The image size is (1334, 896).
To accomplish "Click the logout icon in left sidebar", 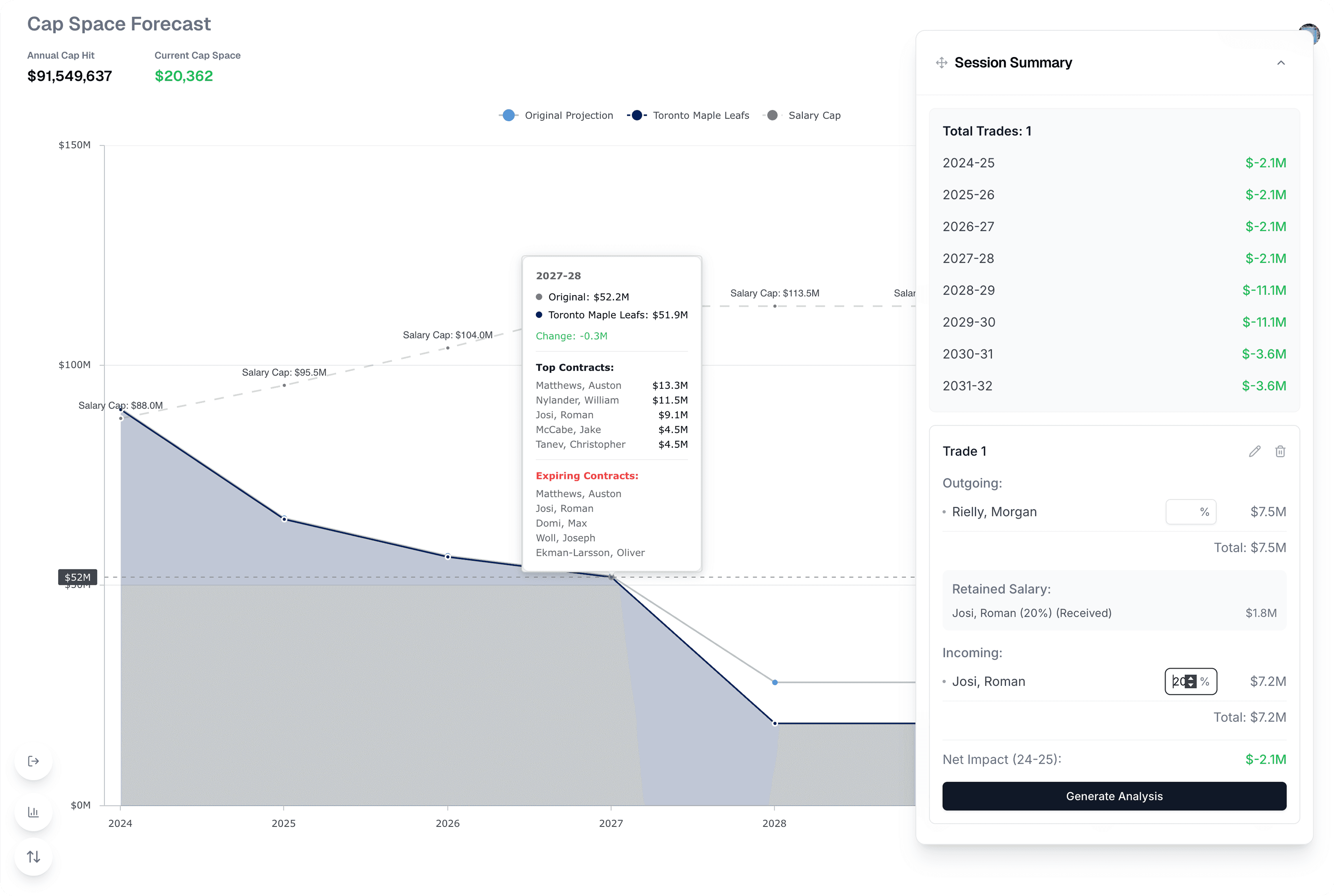I will pos(34,761).
